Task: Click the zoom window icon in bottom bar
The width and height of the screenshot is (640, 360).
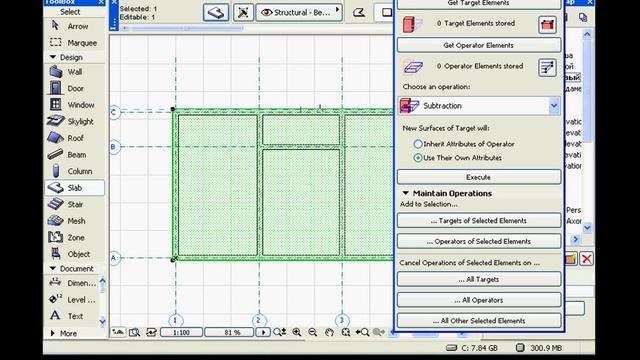Action: 134,332
